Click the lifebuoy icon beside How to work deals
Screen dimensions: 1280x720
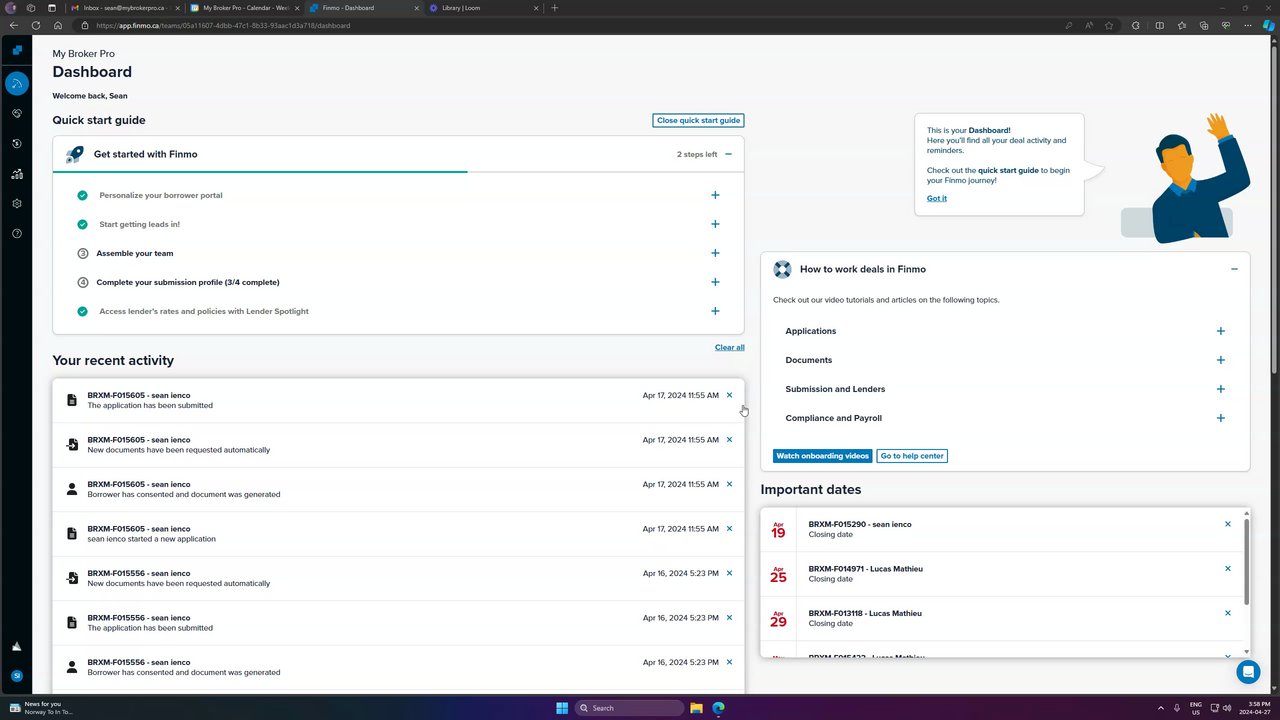coord(782,269)
